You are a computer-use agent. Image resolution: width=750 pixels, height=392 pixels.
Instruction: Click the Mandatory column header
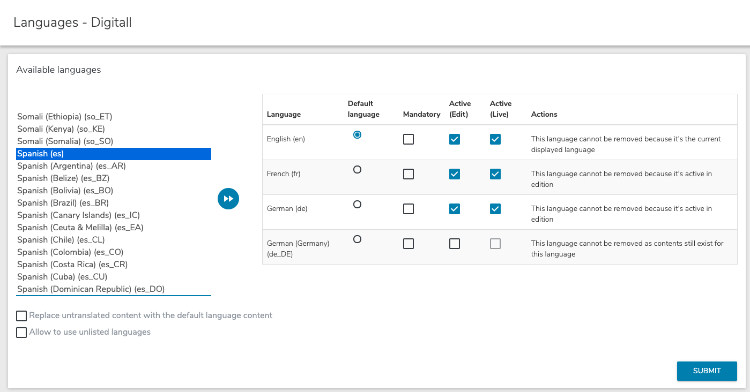(421, 115)
